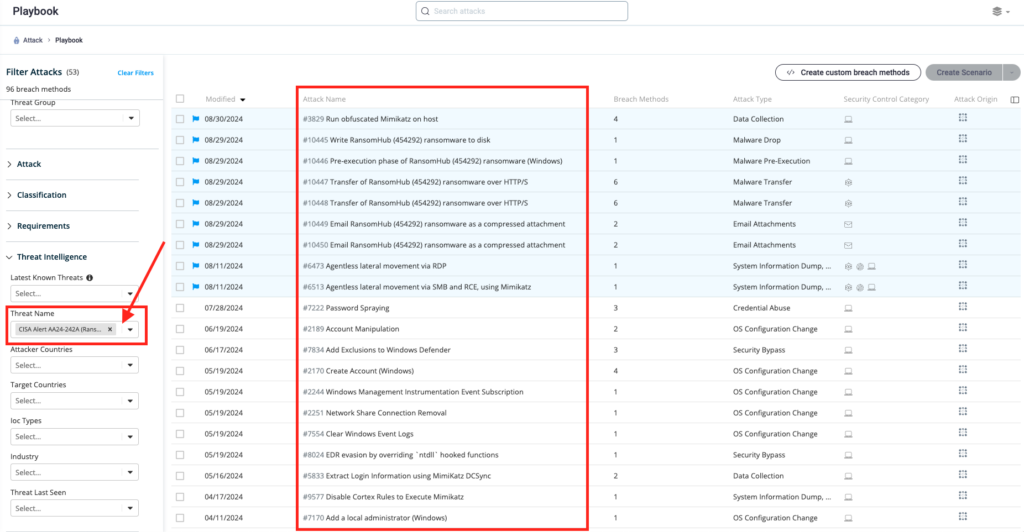Go to Attack in the breadcrumb
The height and width of the screenshot is (532, 1024).
coord(32,40)
